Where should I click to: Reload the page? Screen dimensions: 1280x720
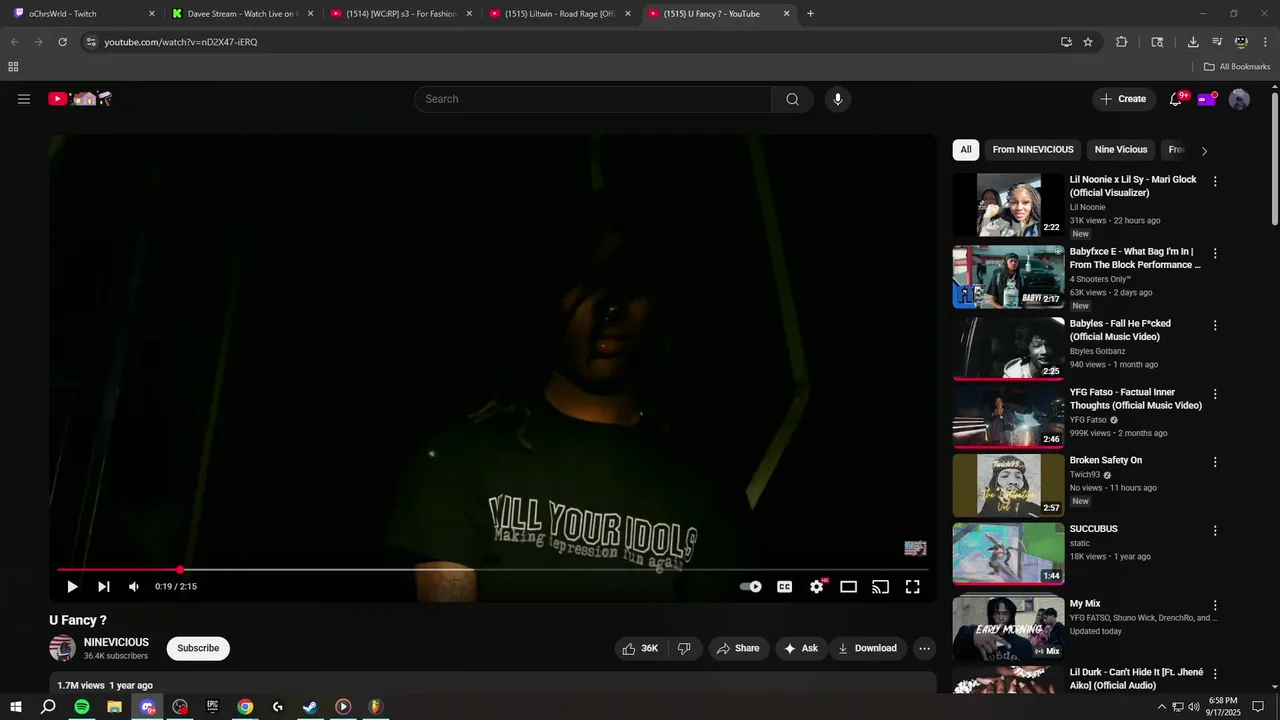pyautogui.click(x=62, y=42)
